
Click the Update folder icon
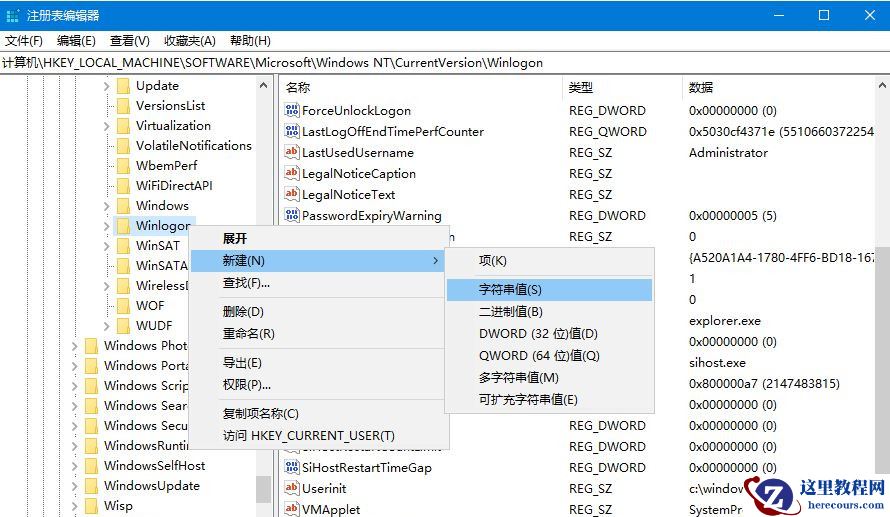click(x=123, y=86)
